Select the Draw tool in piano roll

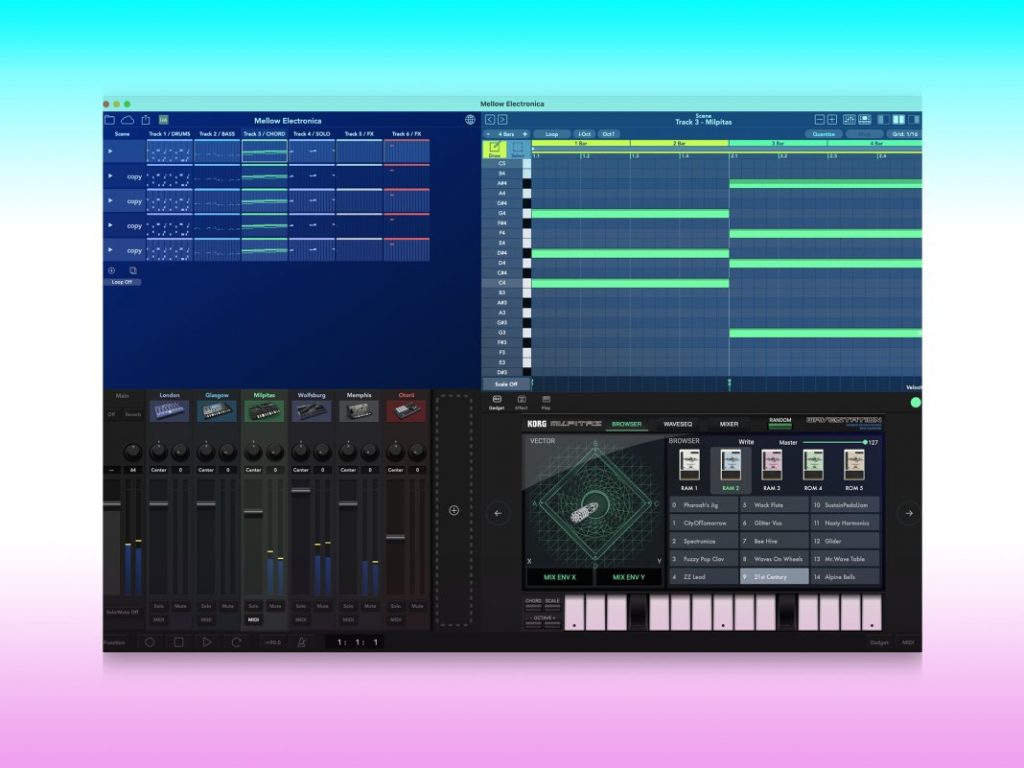494,149
